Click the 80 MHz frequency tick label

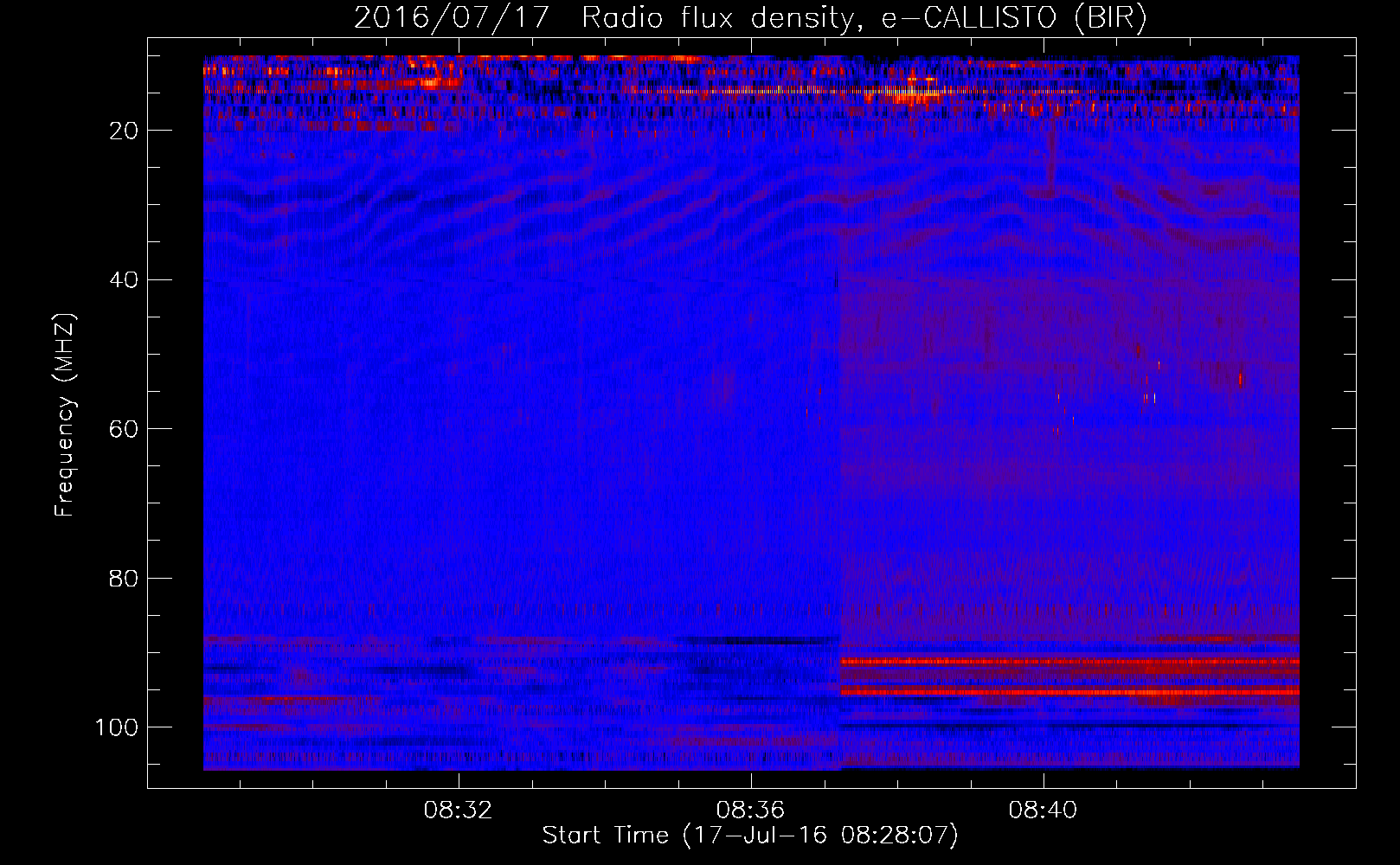tap(125, 578)
